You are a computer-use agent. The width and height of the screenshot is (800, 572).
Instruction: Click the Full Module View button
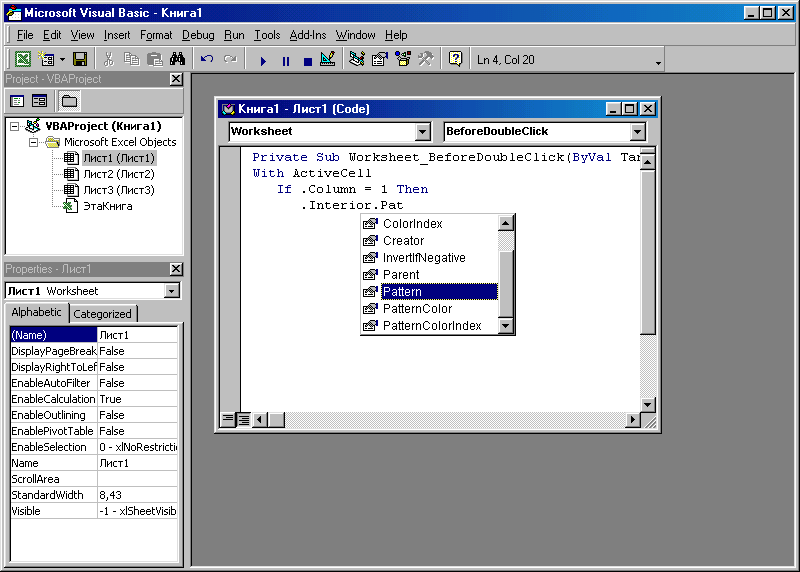244,419
